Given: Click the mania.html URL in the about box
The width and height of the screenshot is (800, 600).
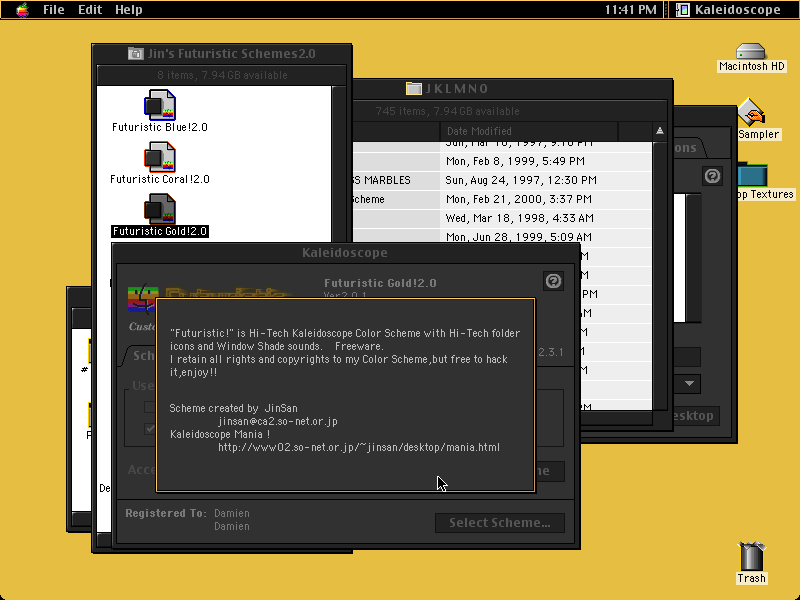Looking at the screenshot, I should click(359, 447).
